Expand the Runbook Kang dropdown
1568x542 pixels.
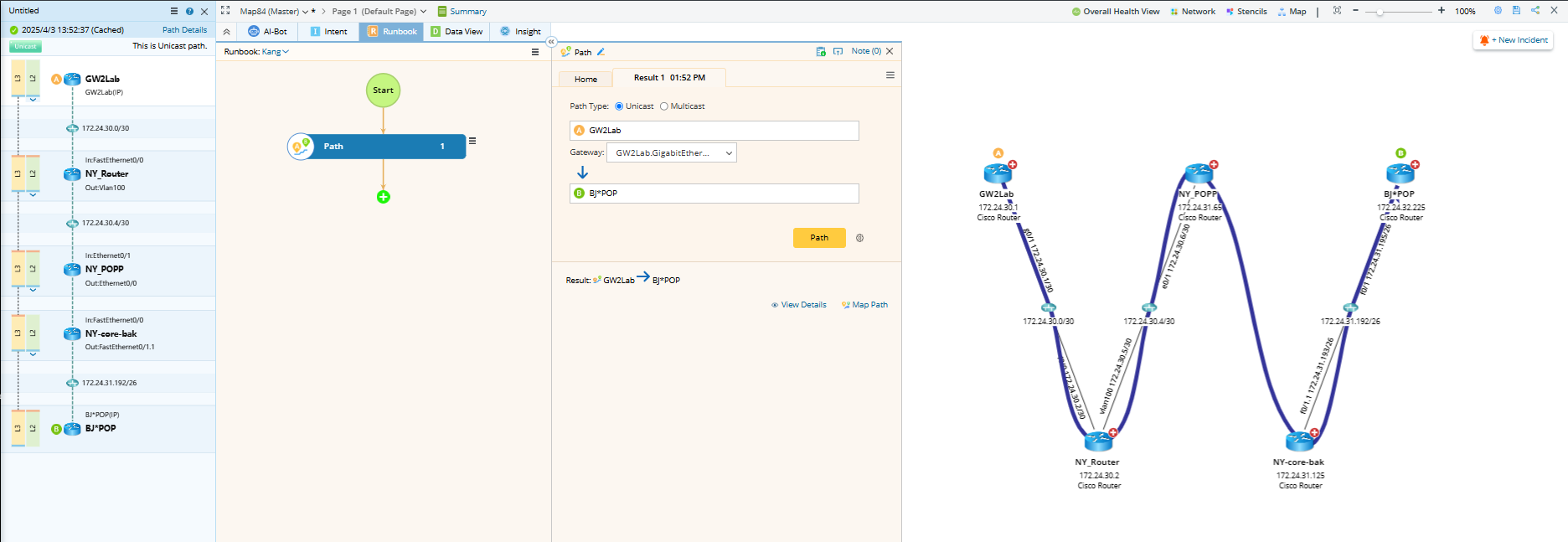click(276, 52)
